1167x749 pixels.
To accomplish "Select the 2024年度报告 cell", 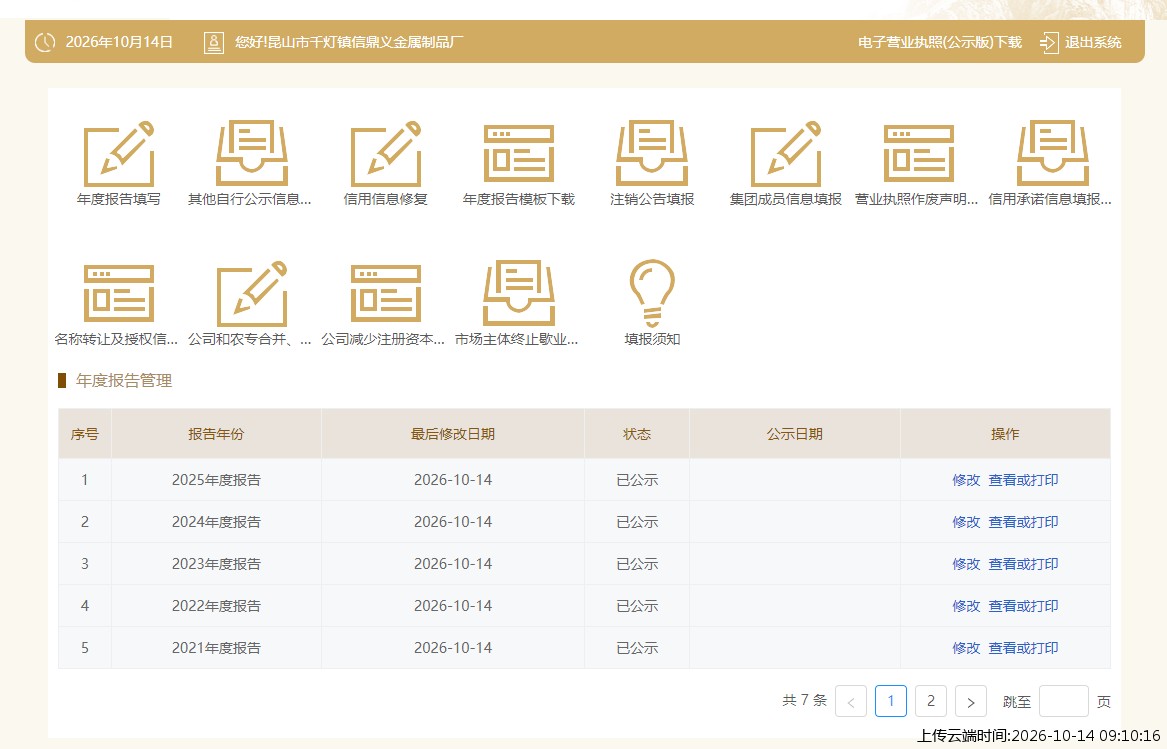I will tap(217, 522).
